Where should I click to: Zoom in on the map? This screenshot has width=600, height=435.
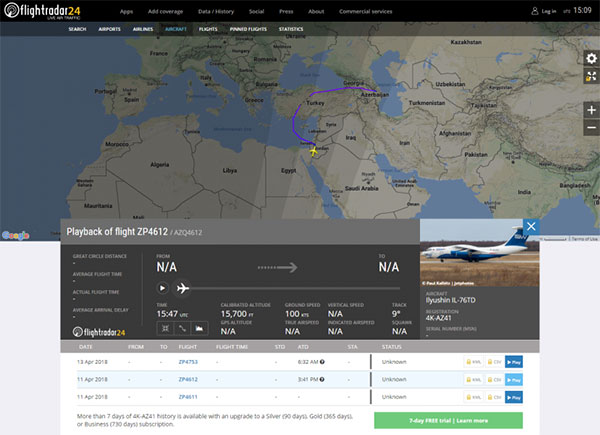[592, 110]
